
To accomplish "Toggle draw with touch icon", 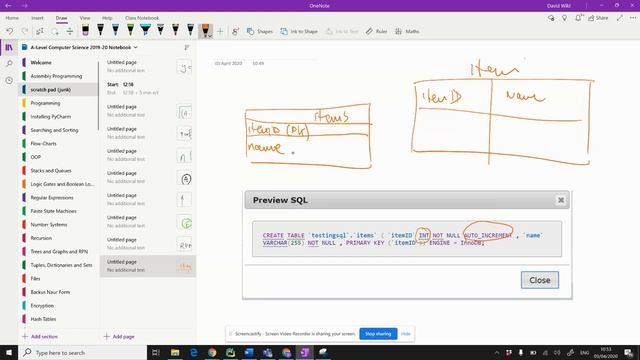I will pos(236,31).
